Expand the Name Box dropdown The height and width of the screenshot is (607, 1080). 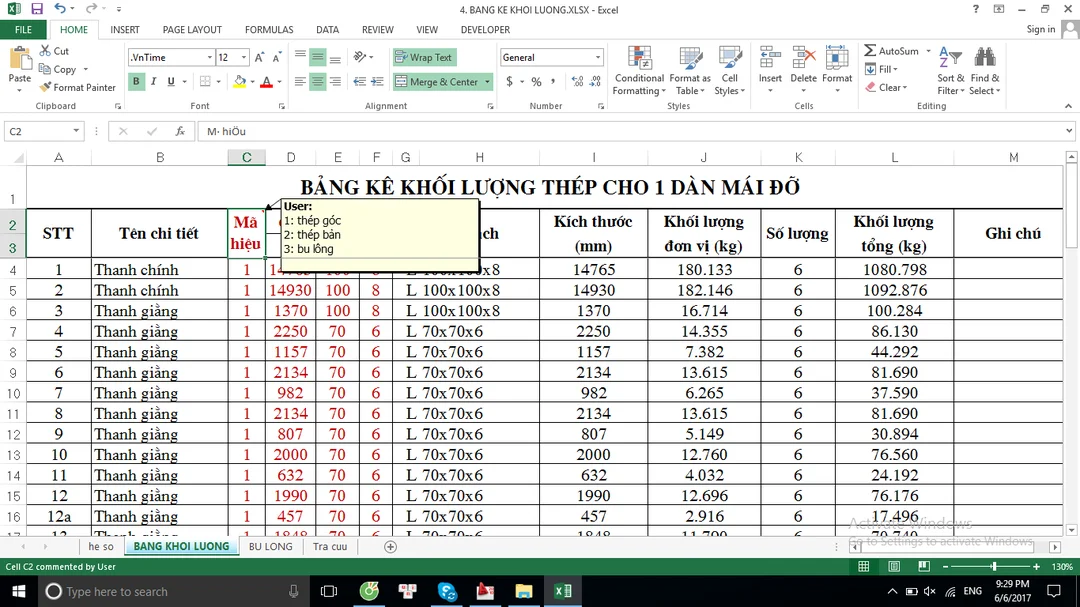click(x=76, y=131)
